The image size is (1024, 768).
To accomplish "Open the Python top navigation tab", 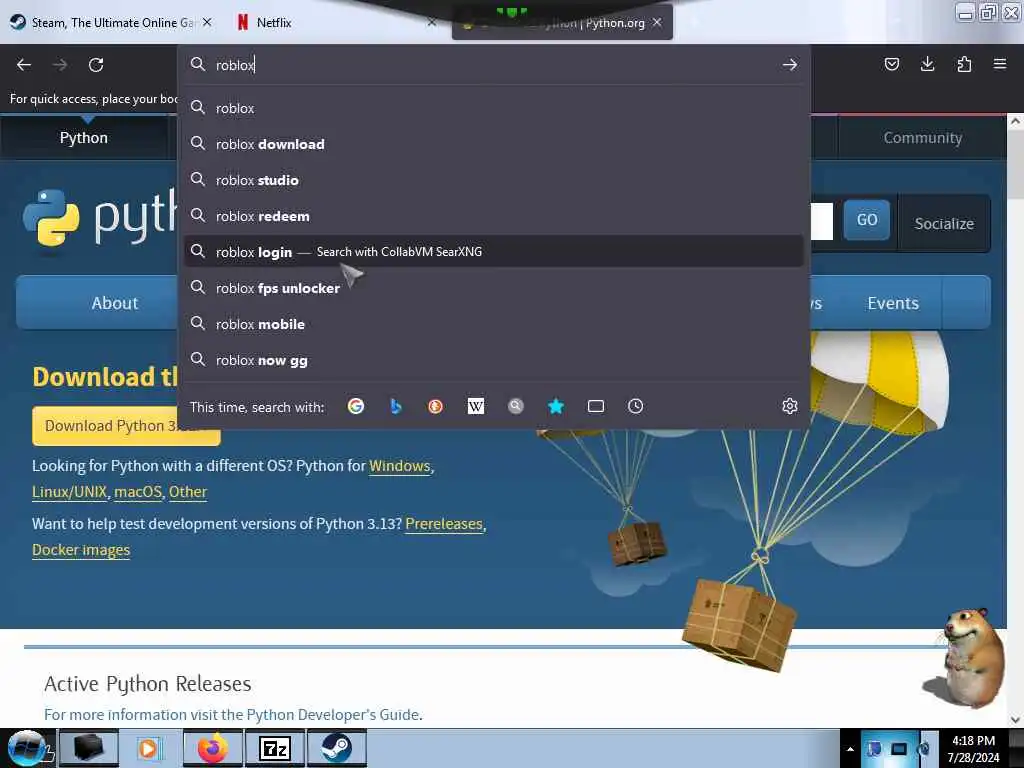I will [x=84, y=138].
